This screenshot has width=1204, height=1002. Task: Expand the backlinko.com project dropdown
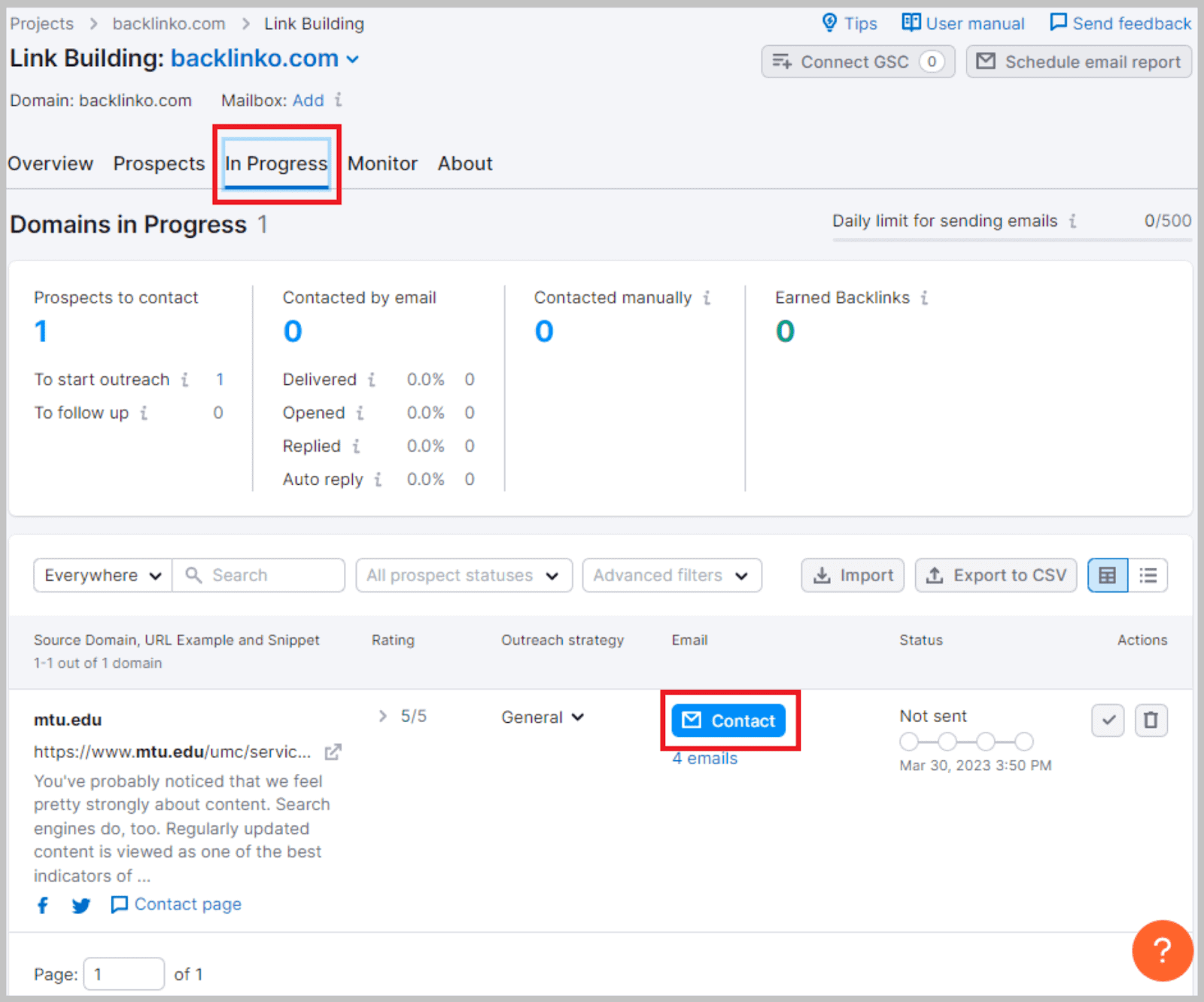(352, 59)
